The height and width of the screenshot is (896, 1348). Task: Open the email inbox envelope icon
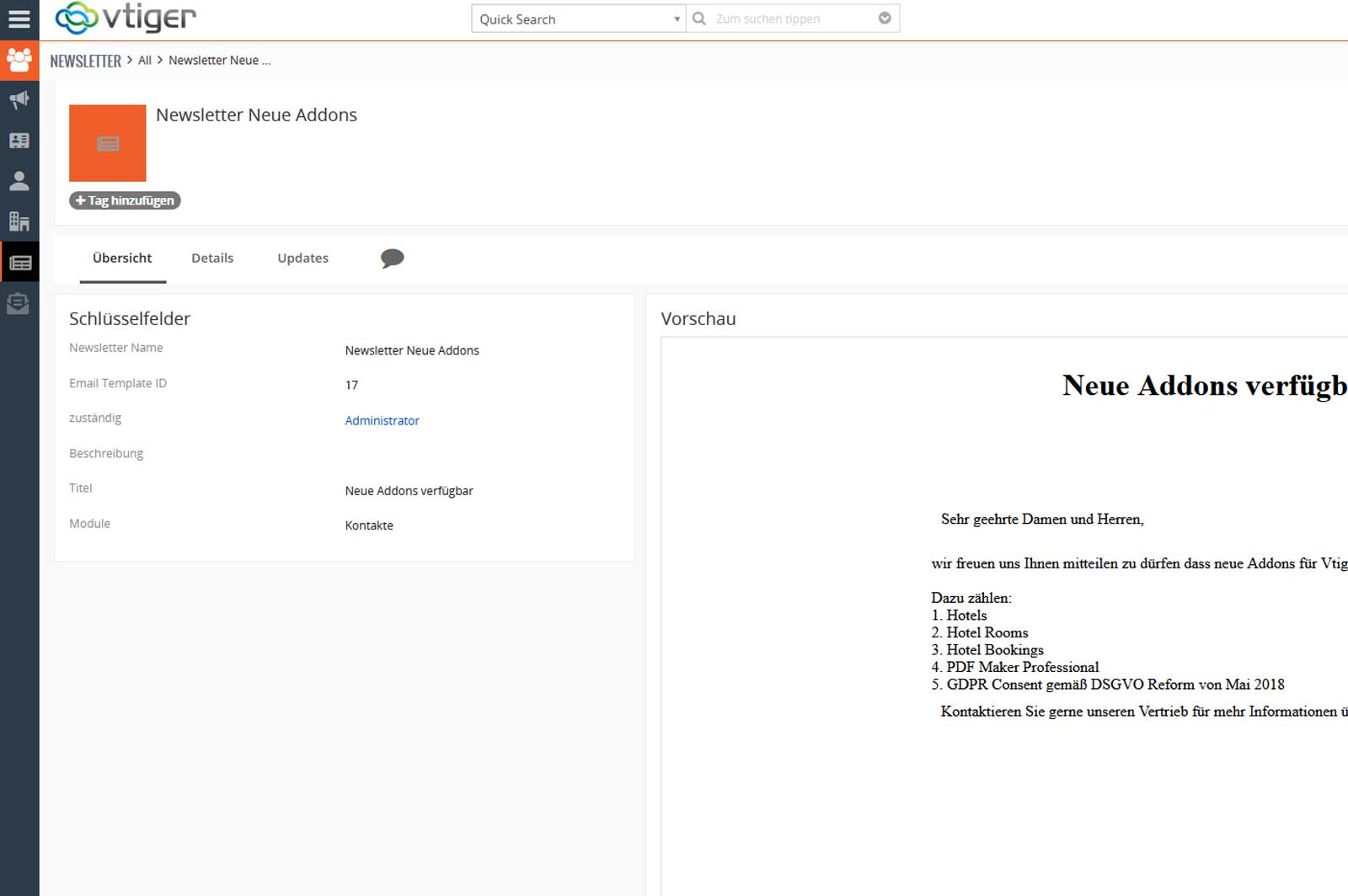(19, 303)
